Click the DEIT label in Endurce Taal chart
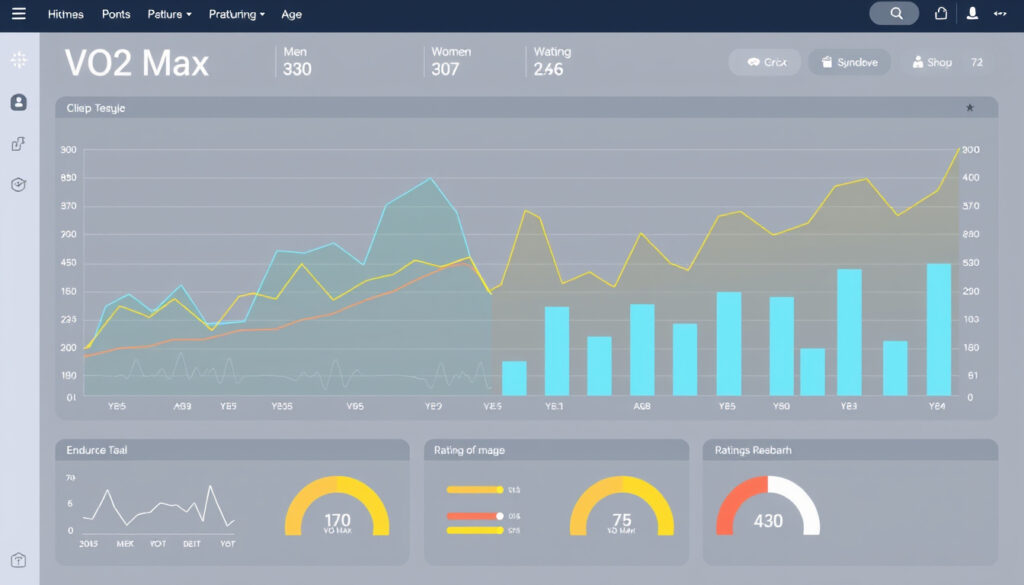The width and height of the screenshot is (1024, 585). [x=191, y=543]
